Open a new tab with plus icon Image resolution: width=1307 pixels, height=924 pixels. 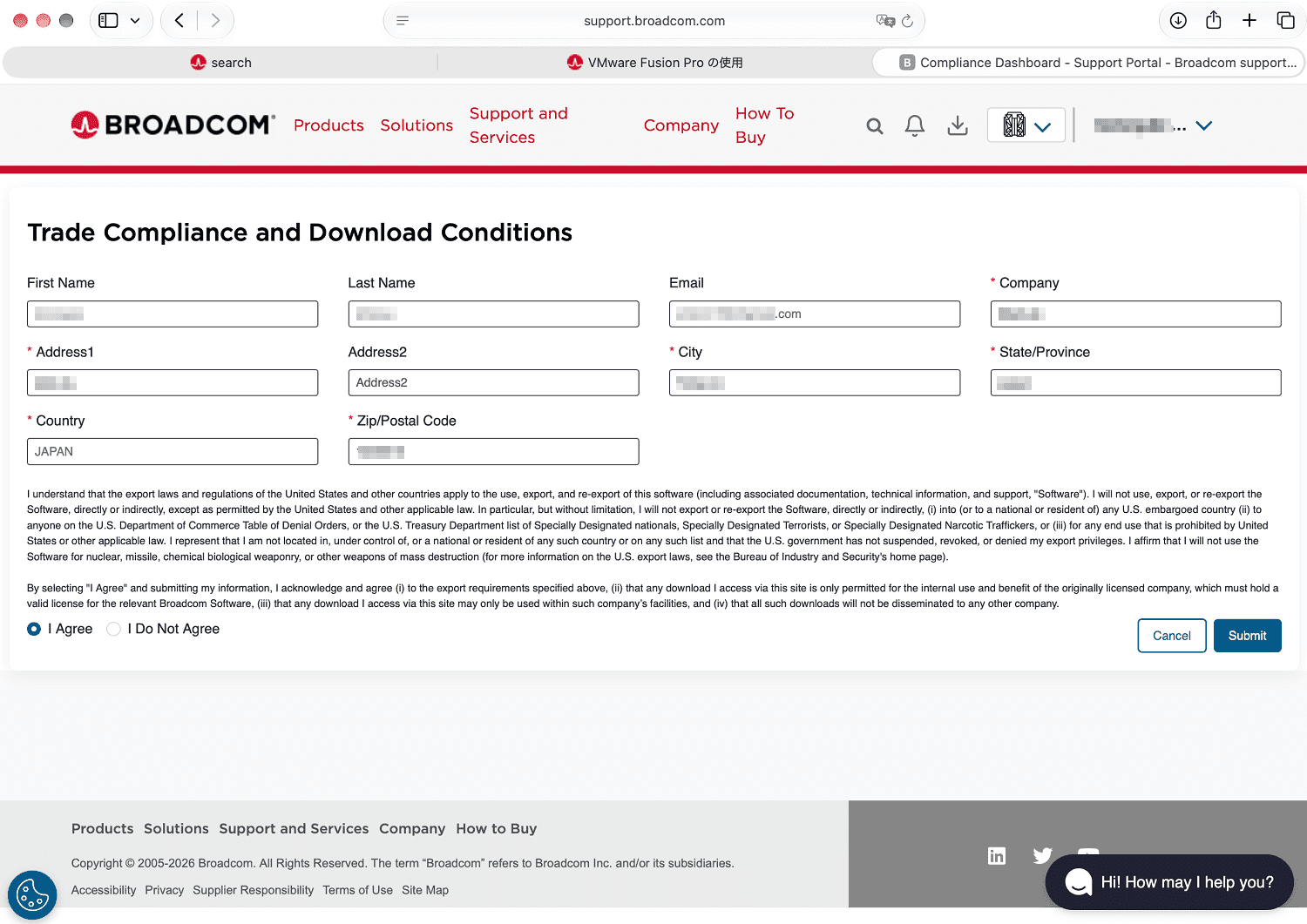1249,21
